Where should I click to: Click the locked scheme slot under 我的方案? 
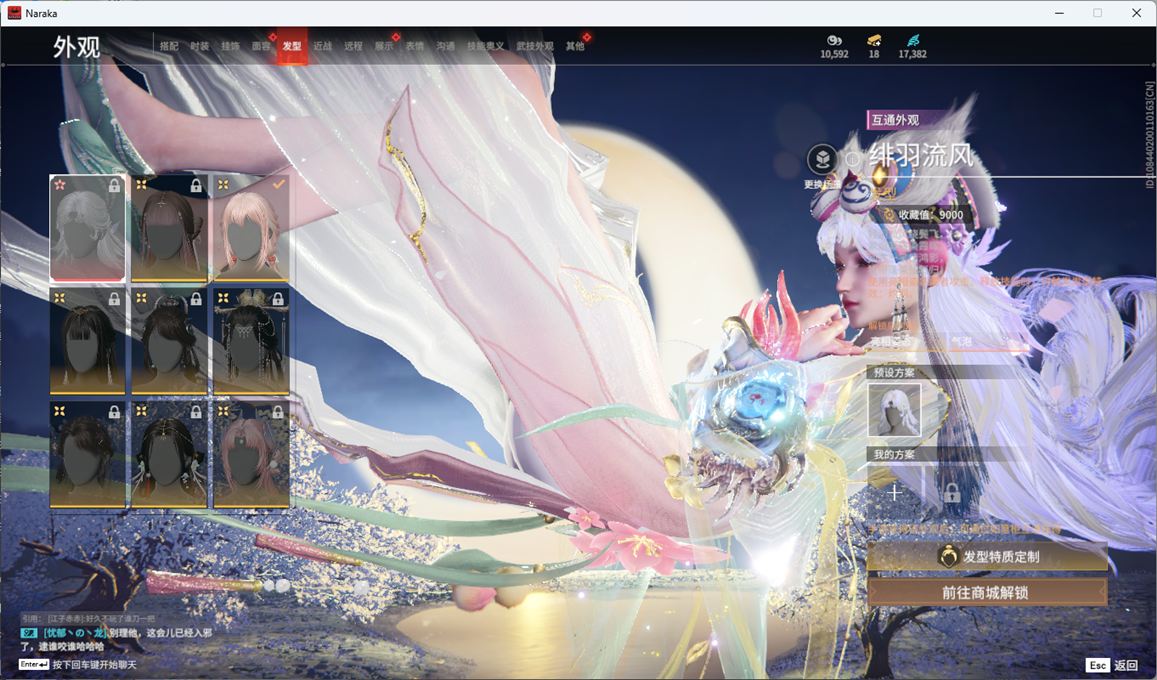coord(952,492)
